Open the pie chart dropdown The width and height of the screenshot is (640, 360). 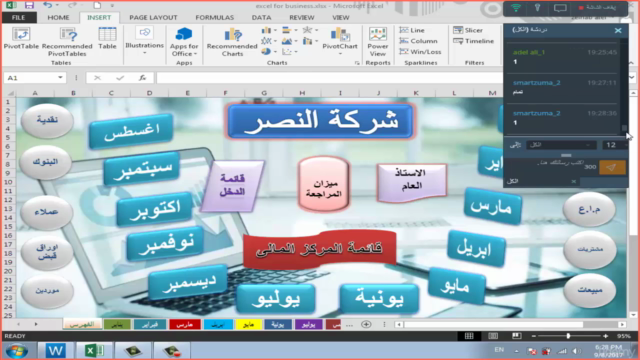pos(269,52)
